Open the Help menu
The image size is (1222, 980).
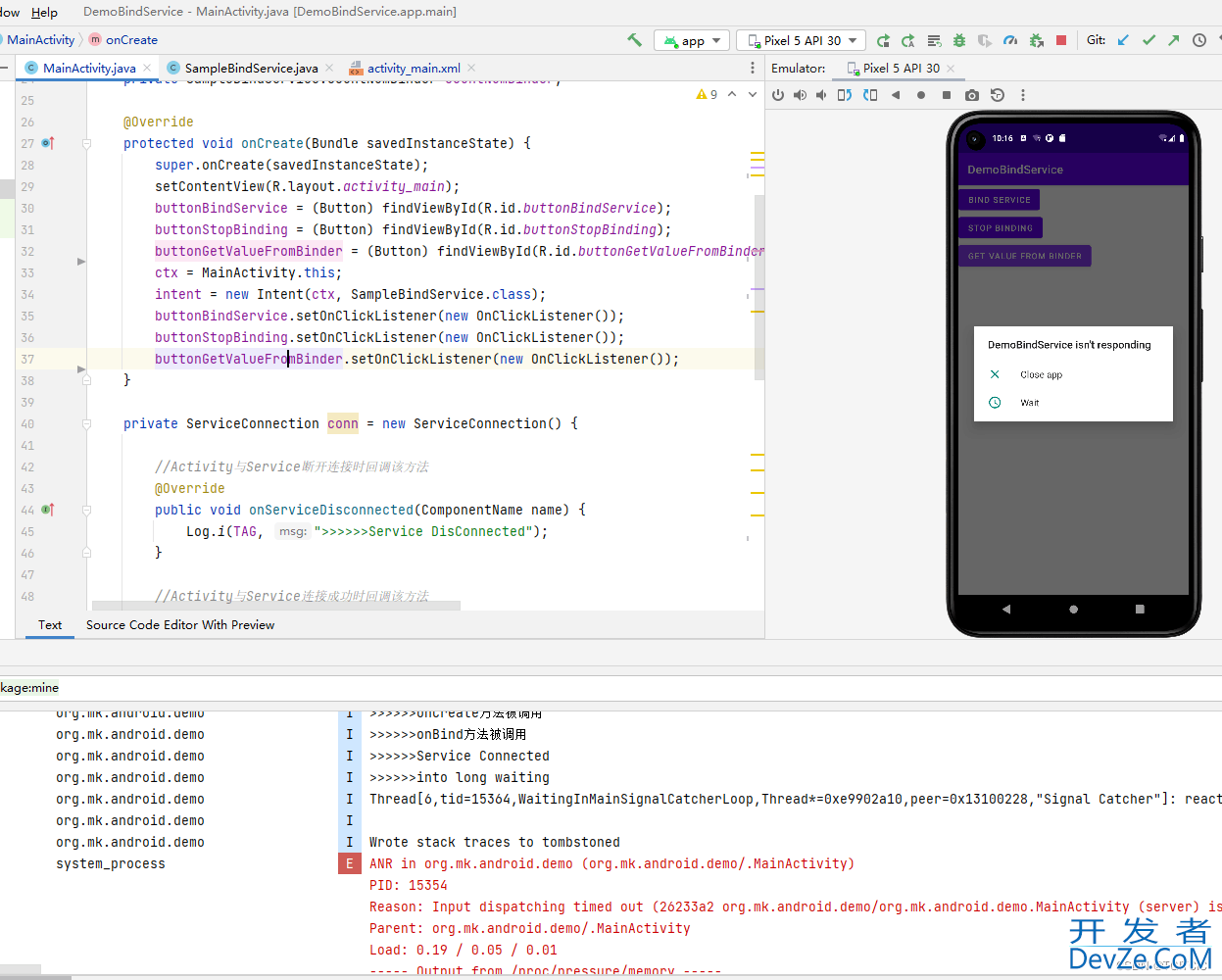[x=44, y=12]
